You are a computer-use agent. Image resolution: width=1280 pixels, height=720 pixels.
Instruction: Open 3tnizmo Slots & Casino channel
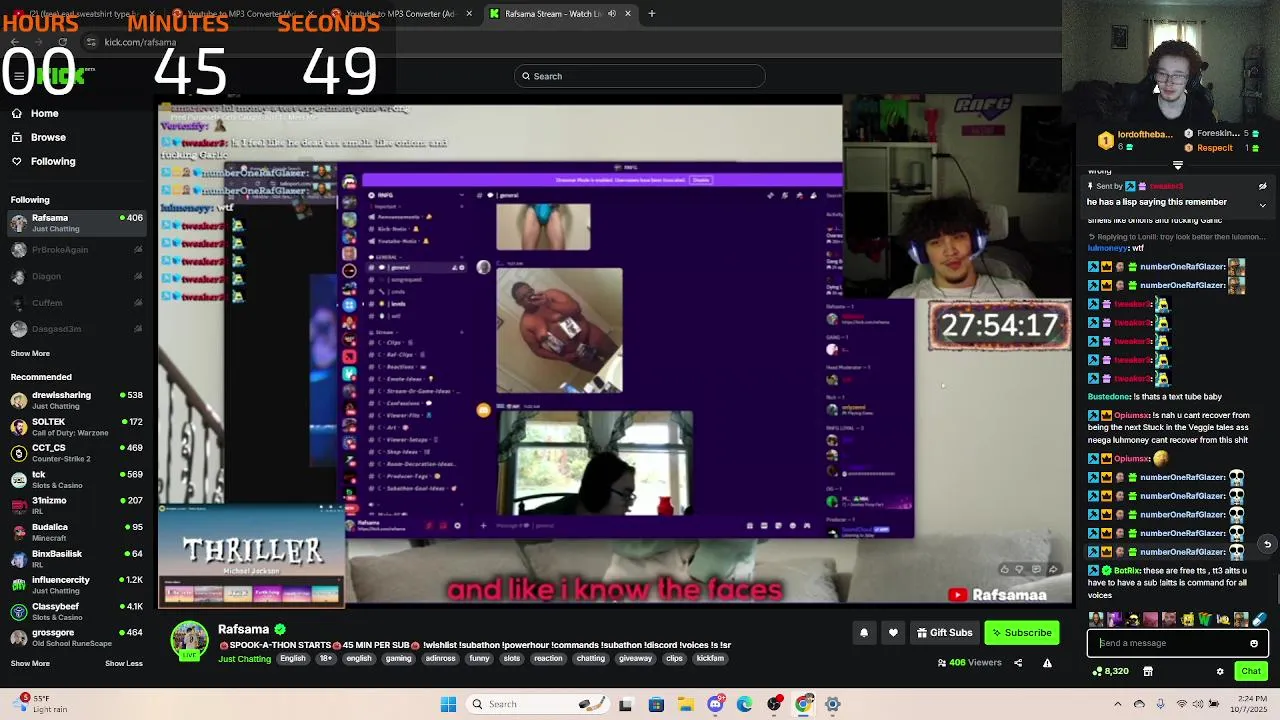(x=76, y=506)
